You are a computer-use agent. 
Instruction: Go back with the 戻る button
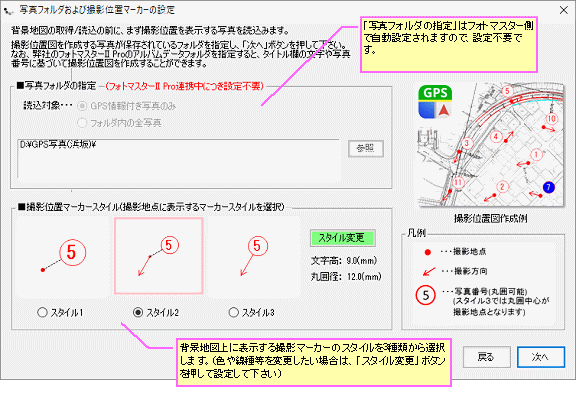[486, 356]
